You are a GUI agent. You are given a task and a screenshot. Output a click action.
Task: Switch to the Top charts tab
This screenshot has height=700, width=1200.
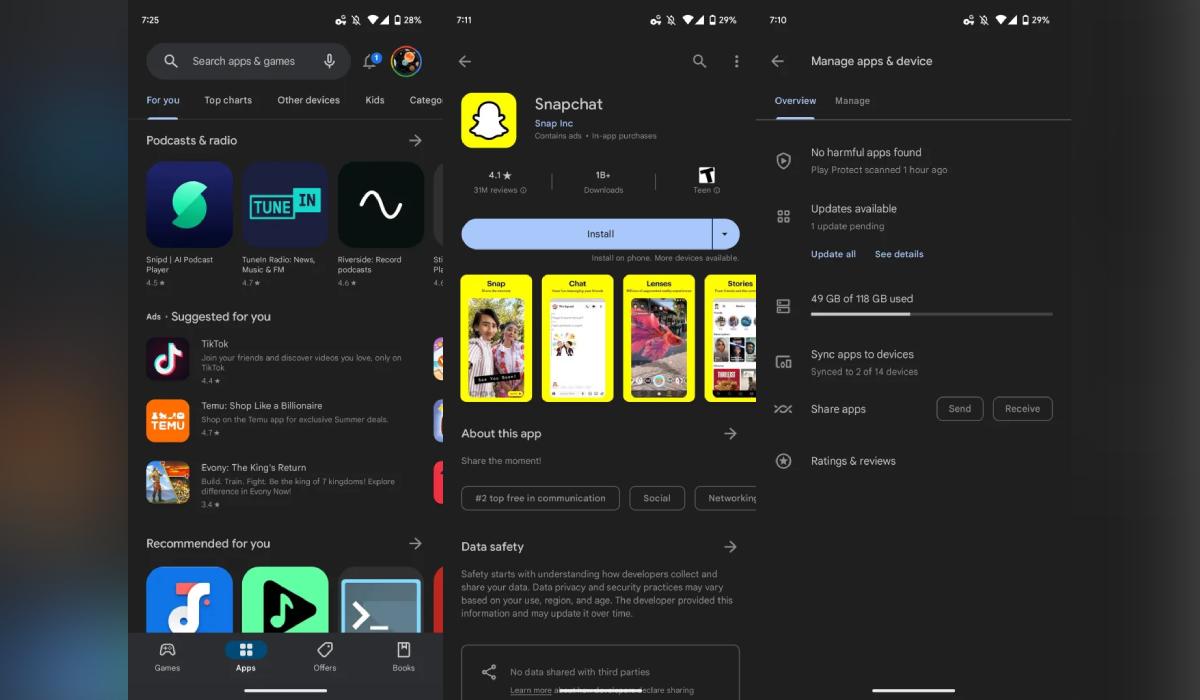tap(228, 100)
